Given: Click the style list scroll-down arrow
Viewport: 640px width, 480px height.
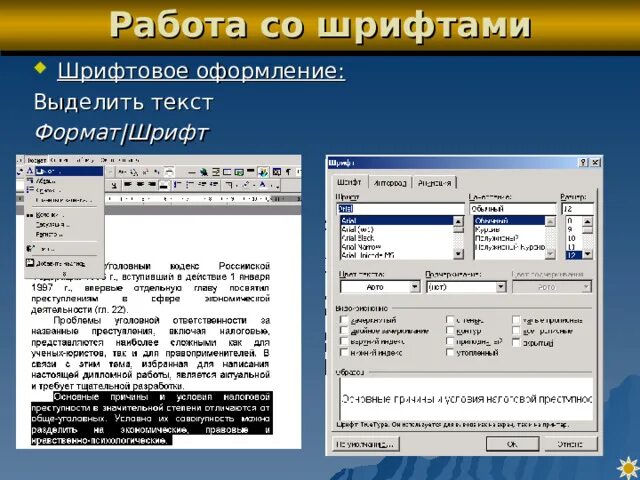Looking at the screenshot, I should pos(551,253).
